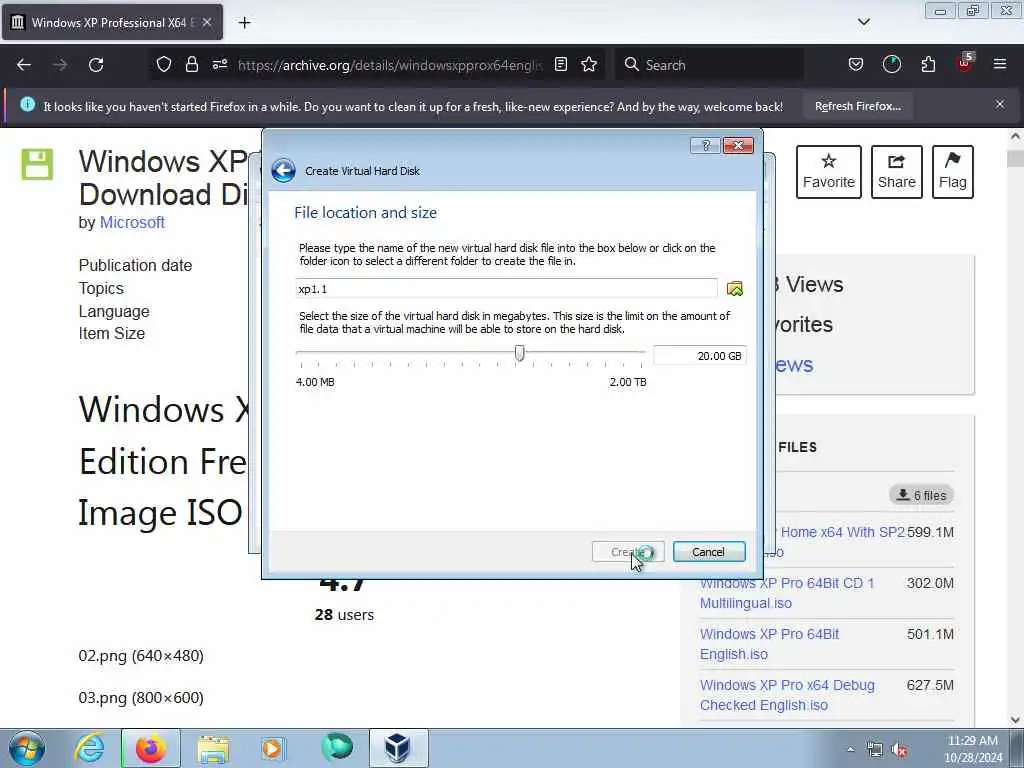Click Refresh Firefox button
The width and height of the screenshot is (1024, 768).
pyautogui.click(x=857, y=106)
